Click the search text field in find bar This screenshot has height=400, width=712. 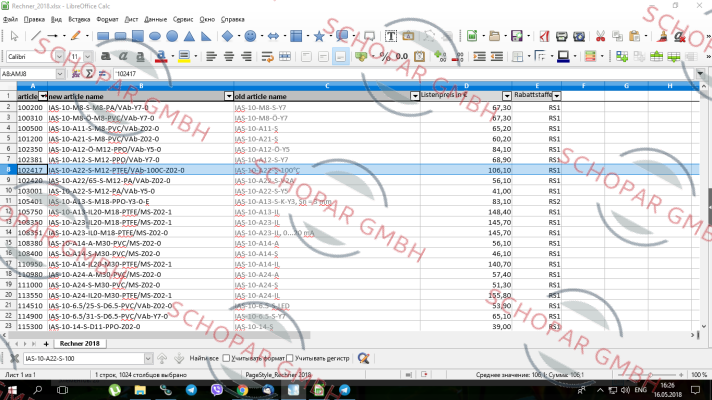[x=84, y=358]
